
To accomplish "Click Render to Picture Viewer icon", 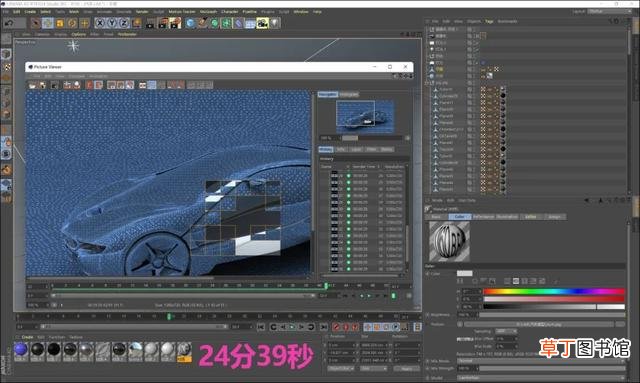I will click(x=163, y=23).
